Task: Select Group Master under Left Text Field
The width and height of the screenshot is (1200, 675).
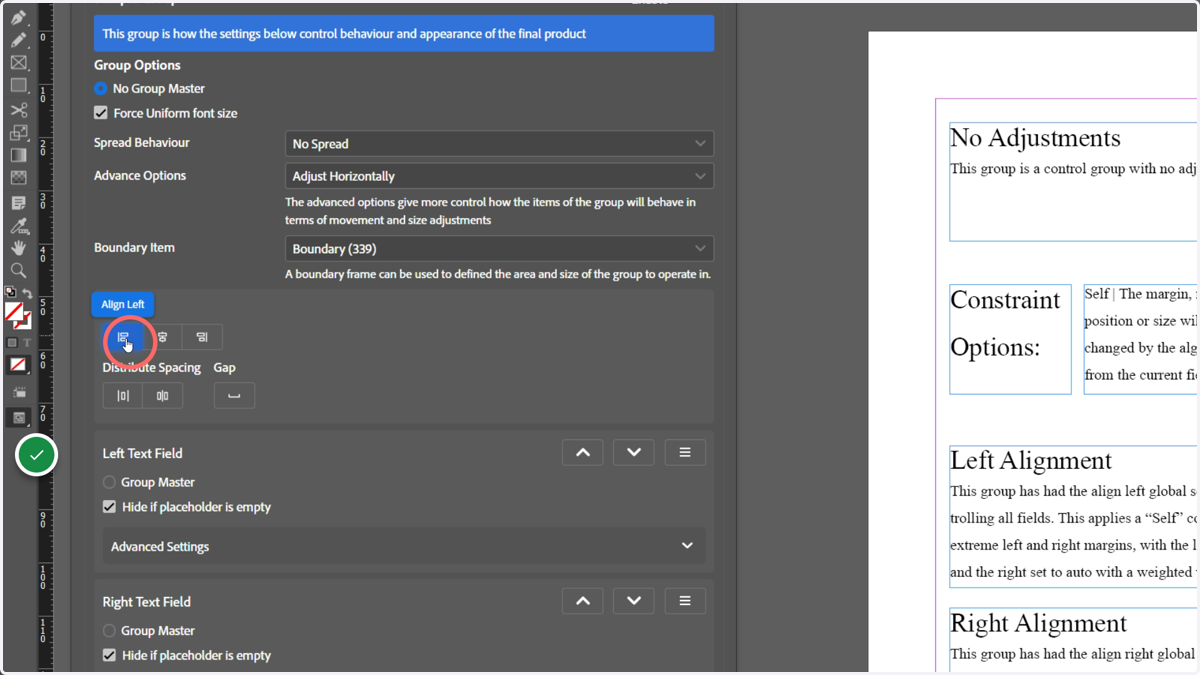Action: (109, 482)
